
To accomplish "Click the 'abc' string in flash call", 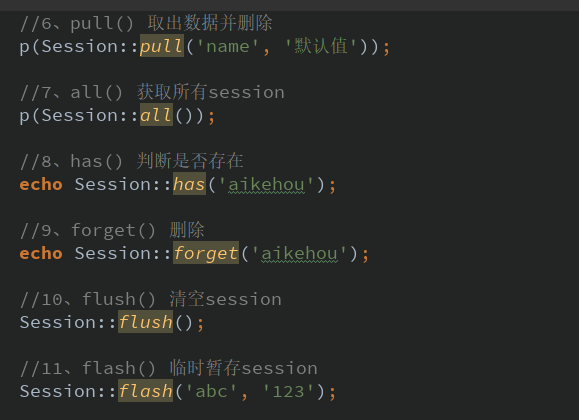I will (211, 391).
